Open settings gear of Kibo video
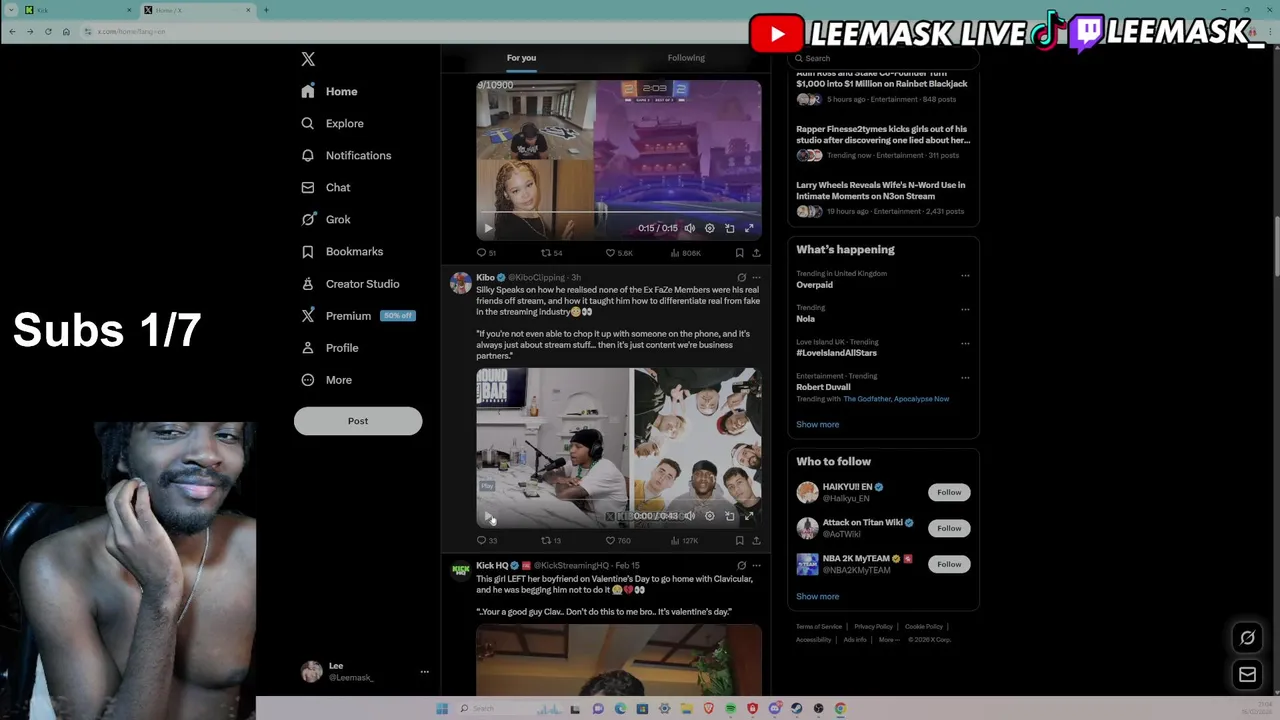 pyautogui.click(x=709, y=516)
